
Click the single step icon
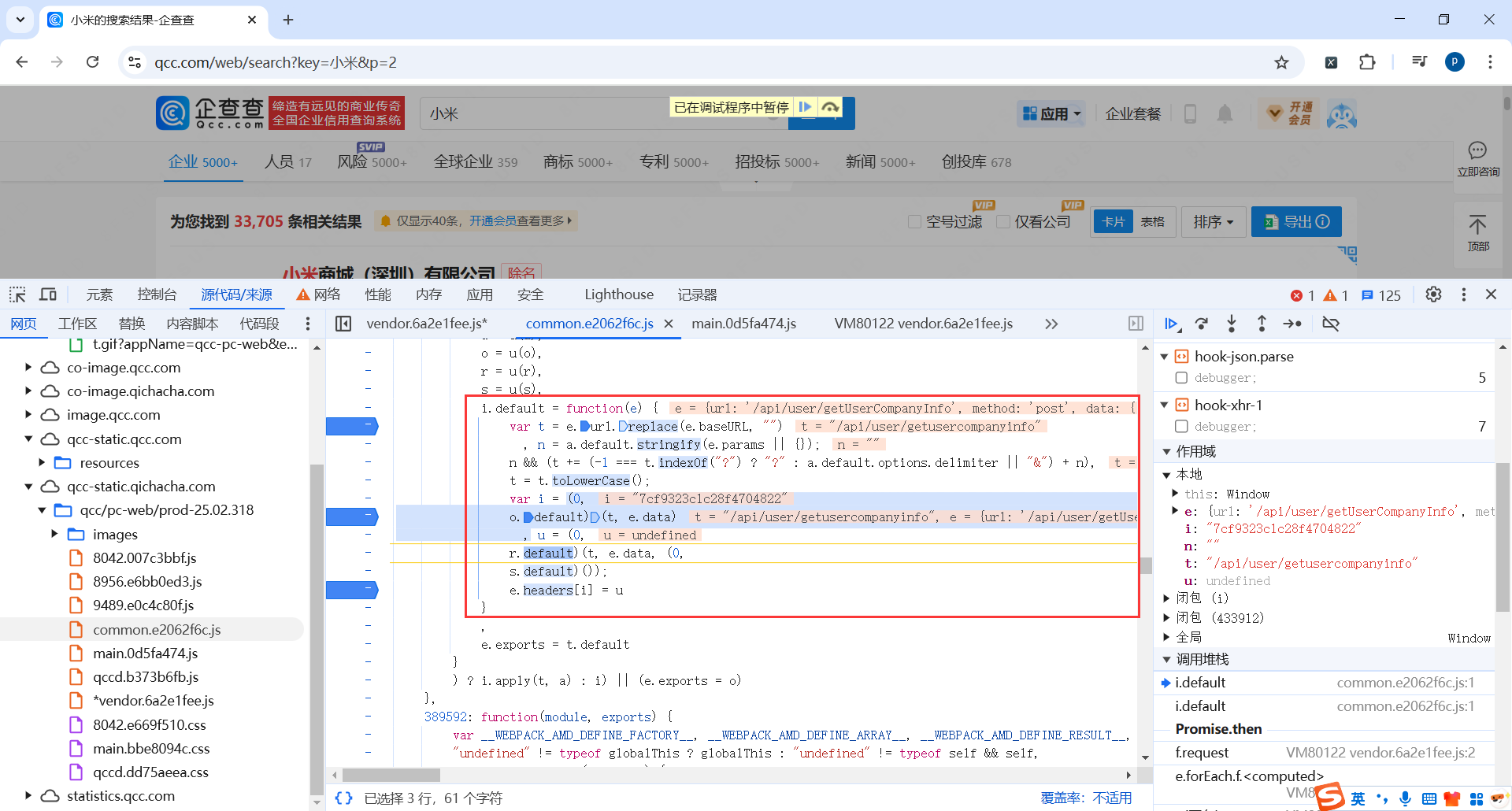(x=1292, y=324)
